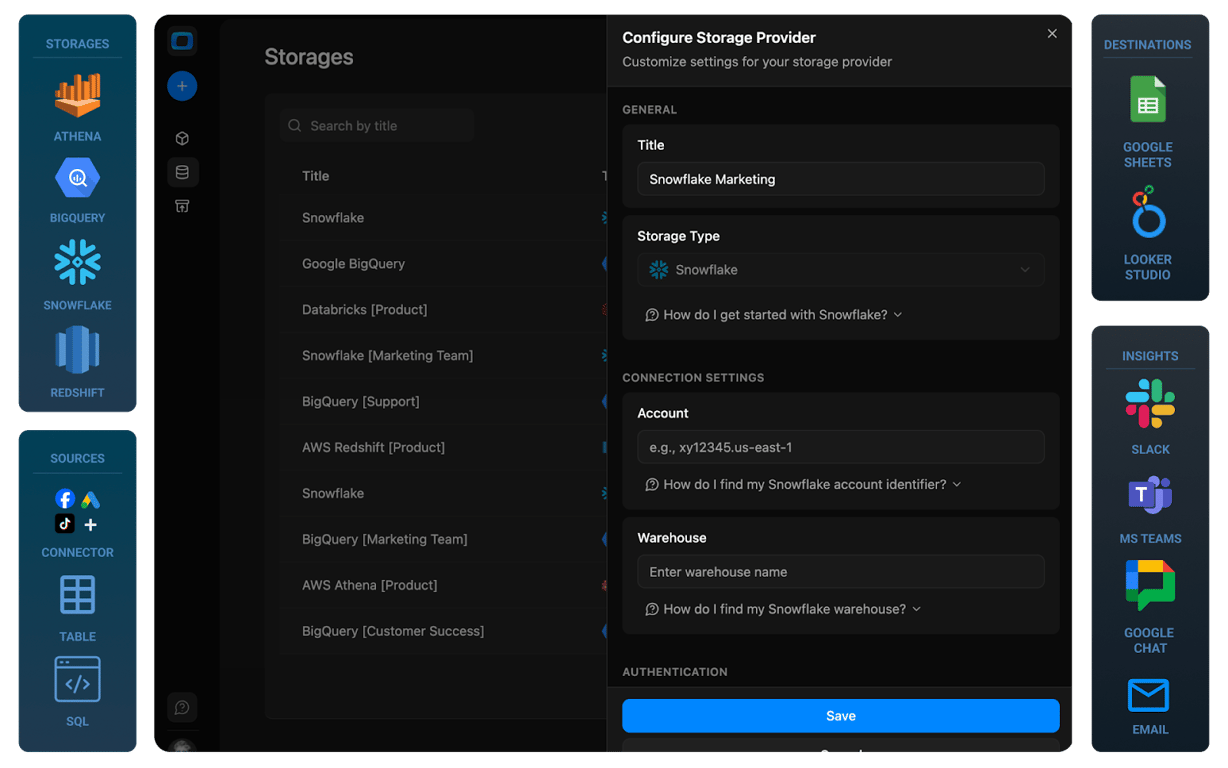Click the Email envelope icon
The height and width of the screenshot is (768, 1228).
1148,695
